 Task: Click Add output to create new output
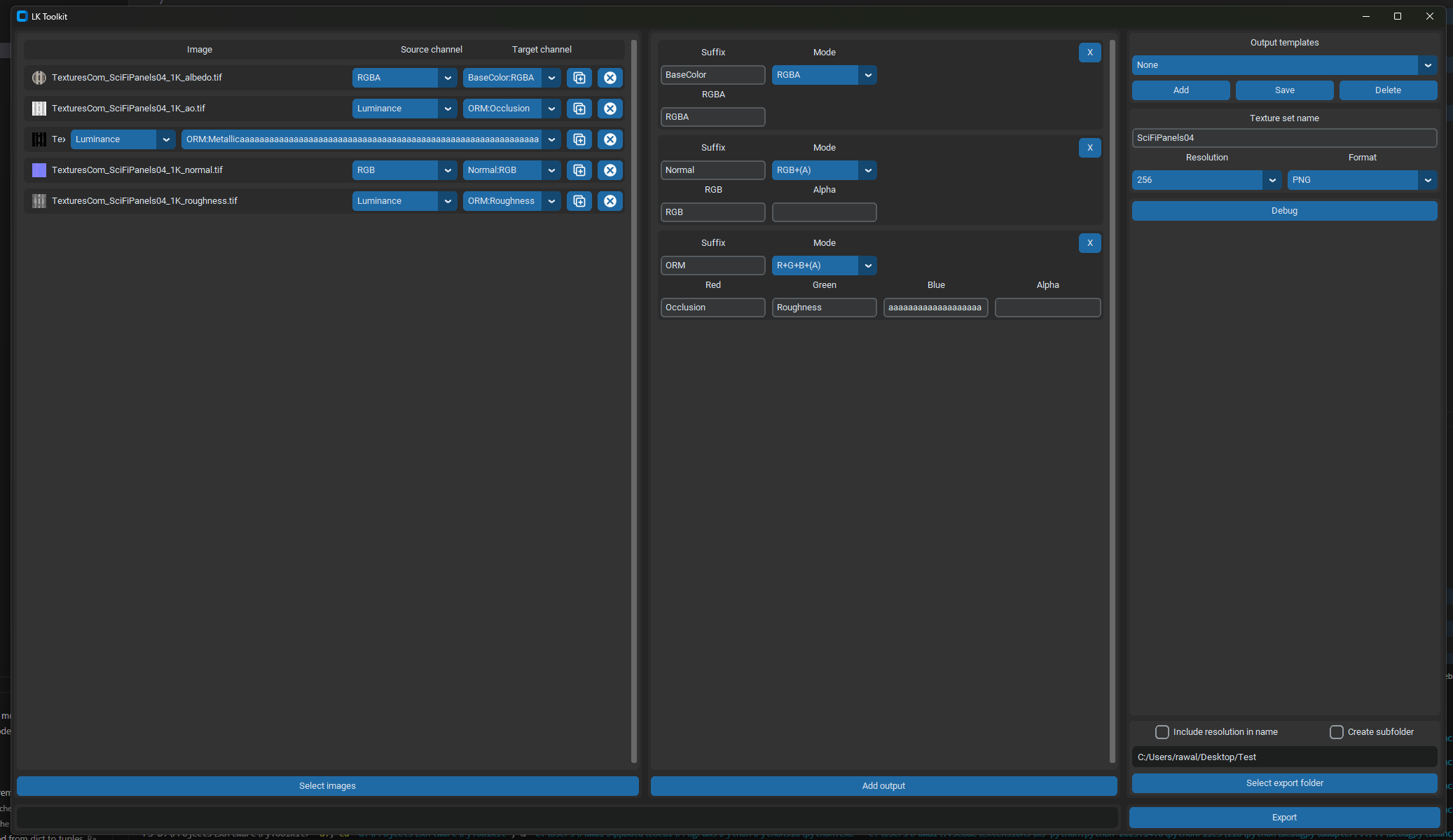tap(883, 785)
